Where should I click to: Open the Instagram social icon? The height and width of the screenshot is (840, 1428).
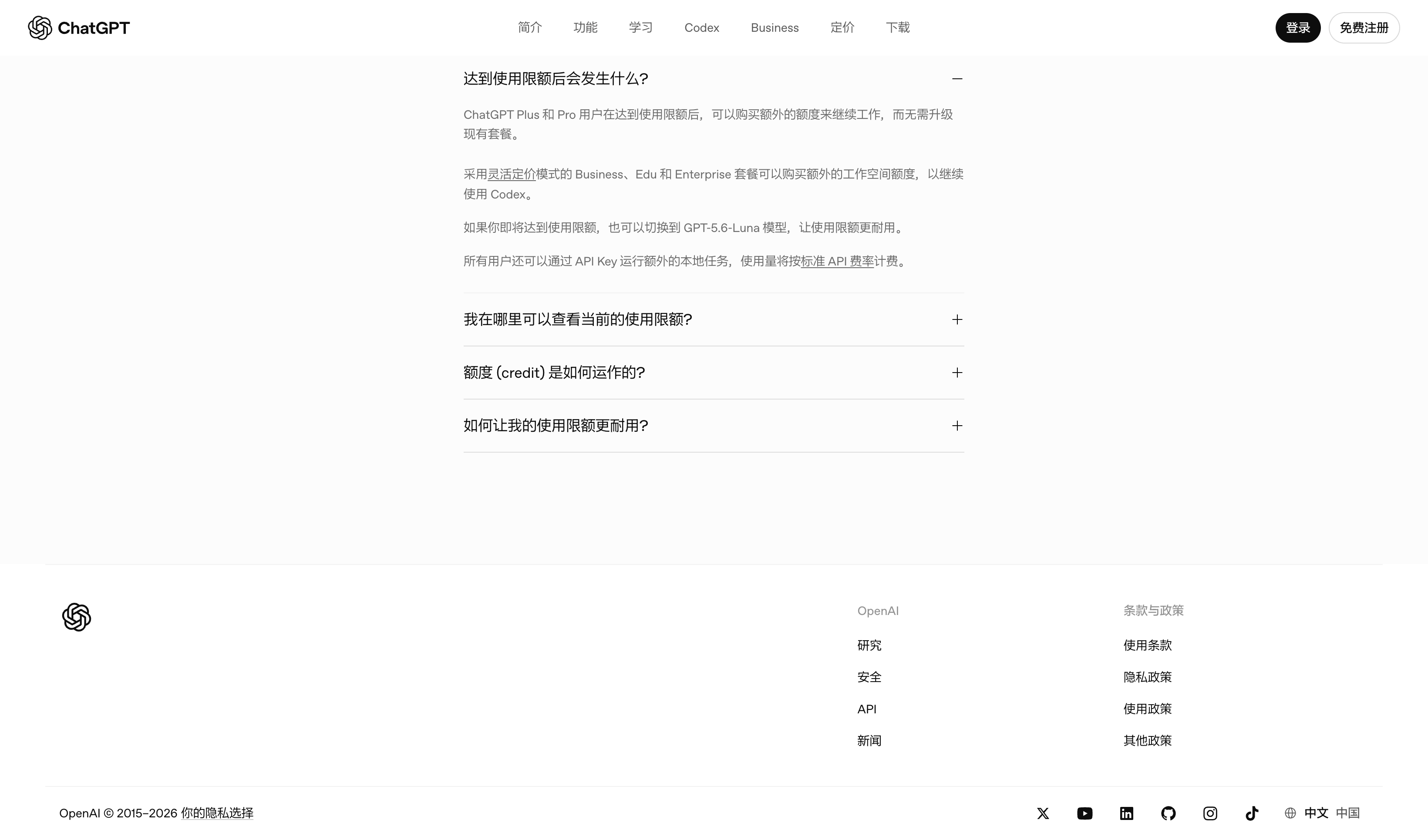point(1210,813)
